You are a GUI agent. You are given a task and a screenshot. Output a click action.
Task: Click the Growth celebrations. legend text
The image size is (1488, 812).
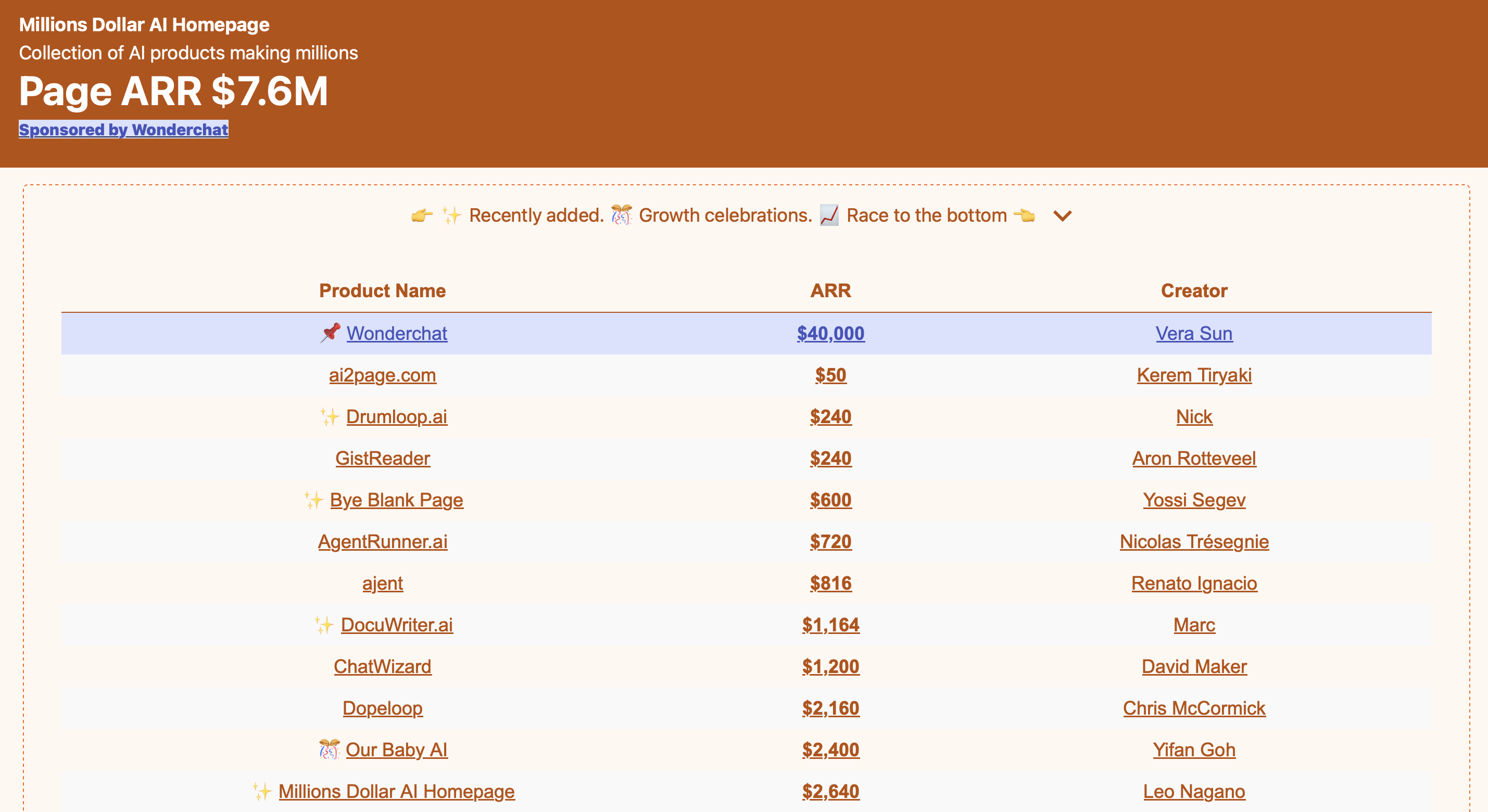725,215
